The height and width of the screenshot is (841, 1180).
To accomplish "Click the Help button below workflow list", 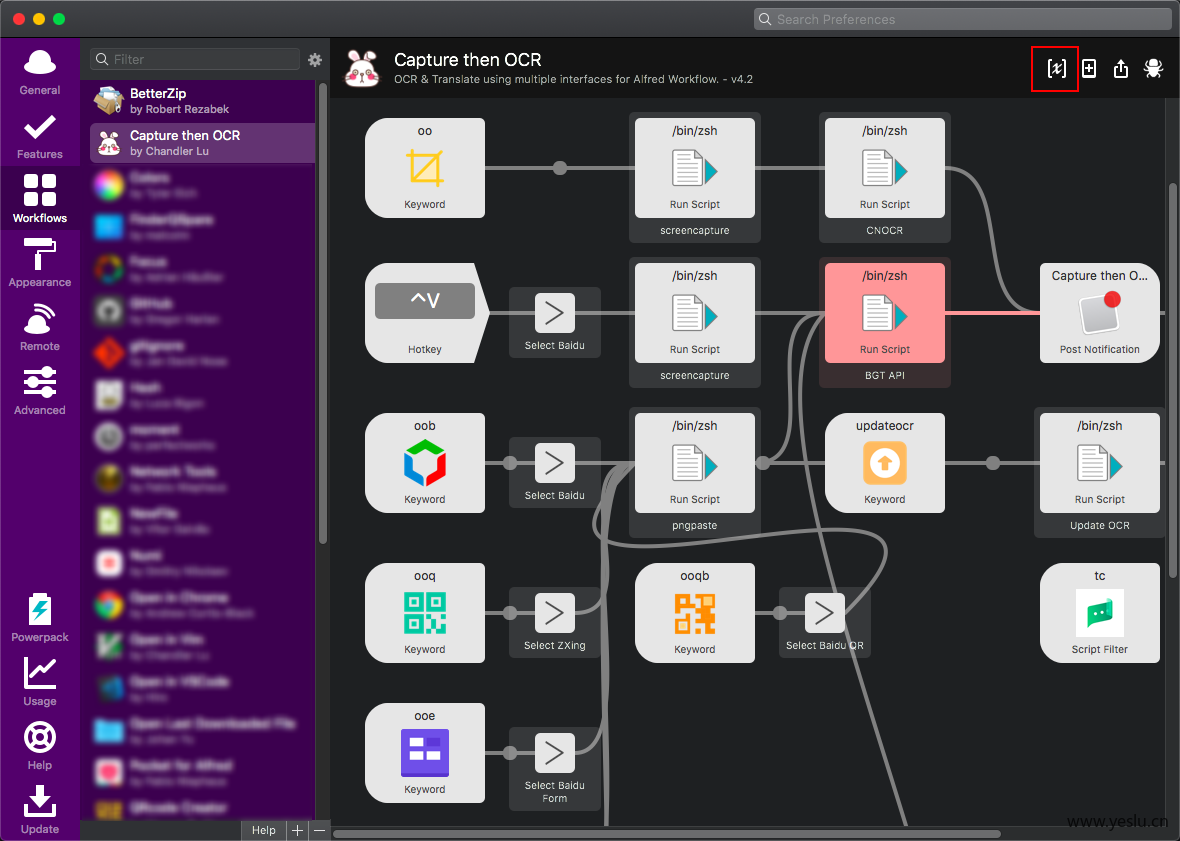I will [x=263, y=830].
